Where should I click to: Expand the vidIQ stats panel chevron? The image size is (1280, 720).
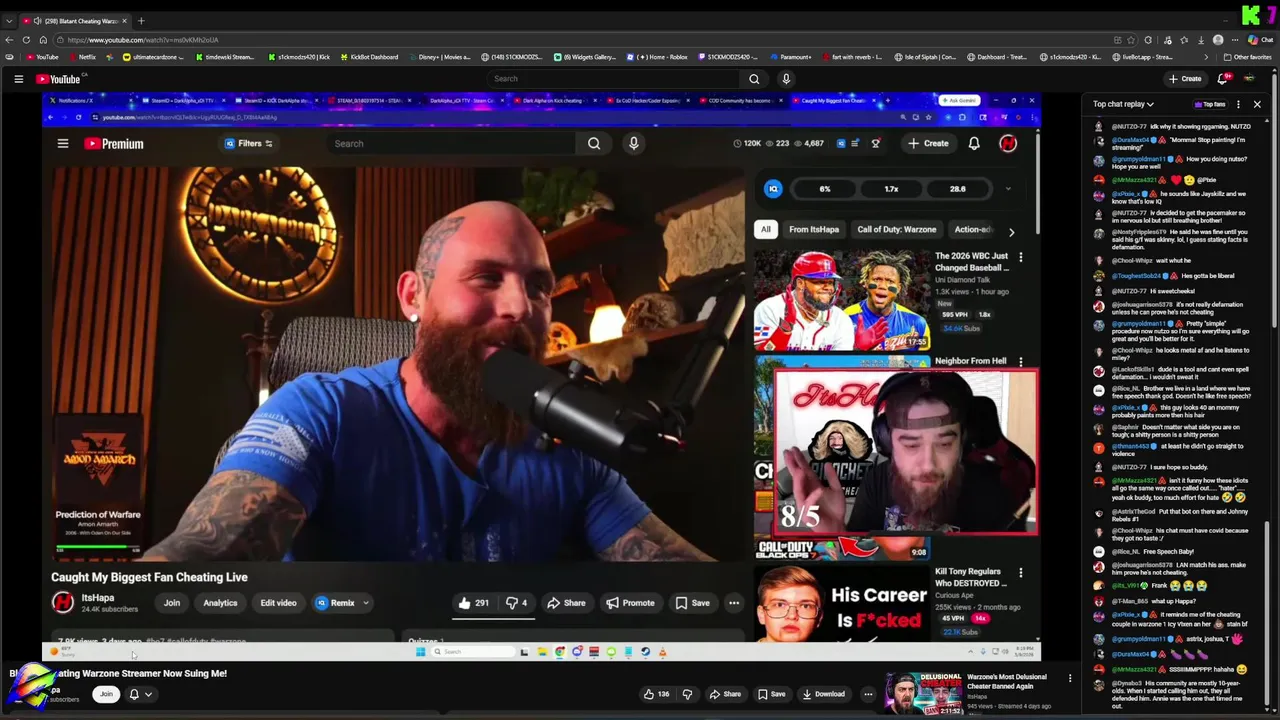tap(1007, 189)
